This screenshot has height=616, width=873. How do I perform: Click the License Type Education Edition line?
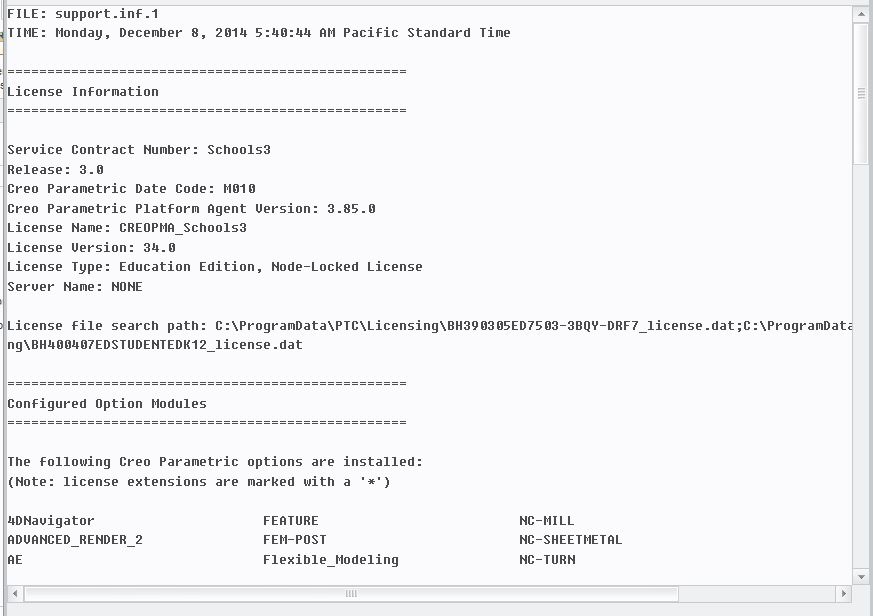[x=215, y=267]
